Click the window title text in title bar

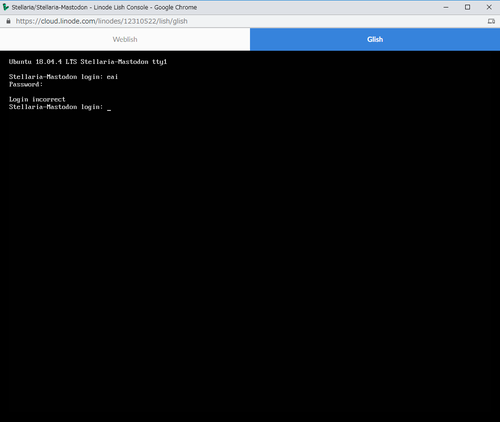pyautogui.click(x=104, y=7)
